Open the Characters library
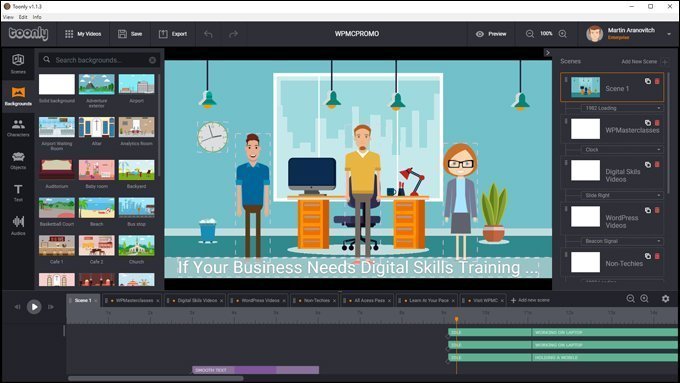This screenshot has height=383, width=680. 18,128
